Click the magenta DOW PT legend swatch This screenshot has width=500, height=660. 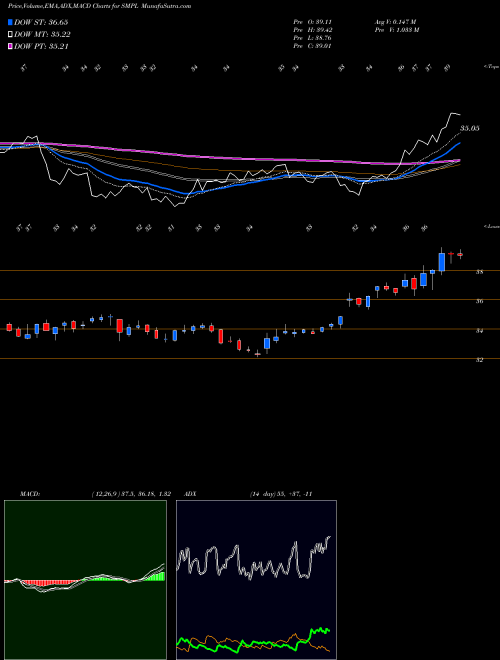point(10,46)
